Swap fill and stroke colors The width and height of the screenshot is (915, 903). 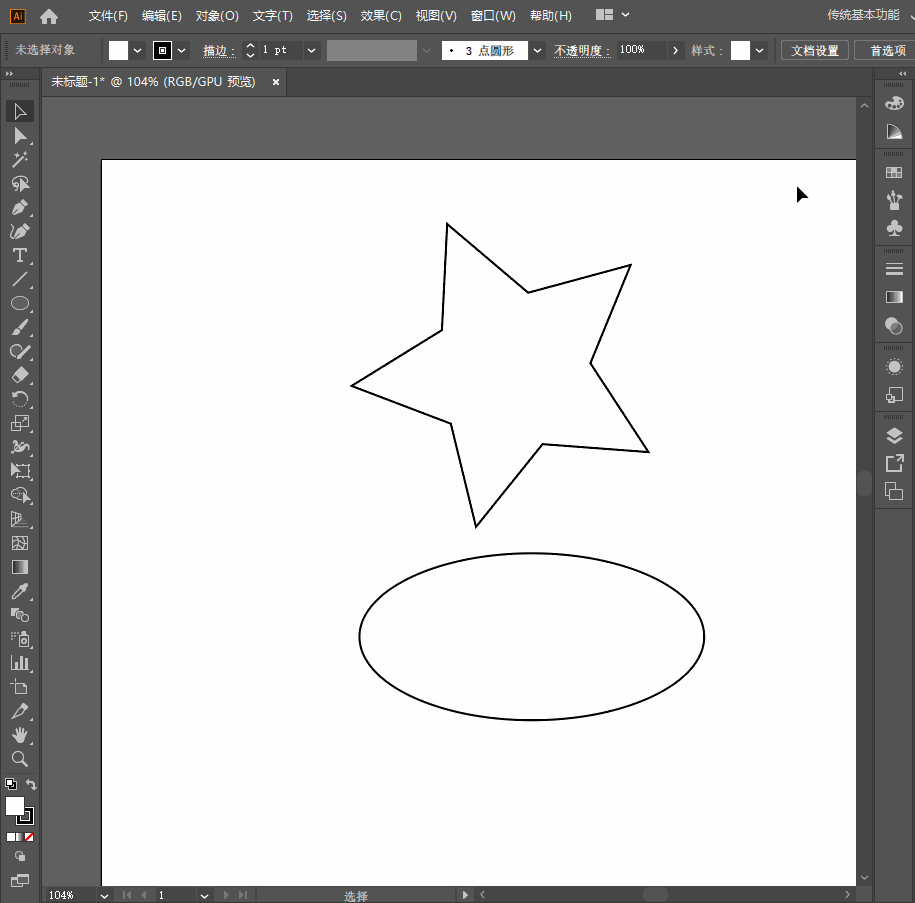[31, 785]
